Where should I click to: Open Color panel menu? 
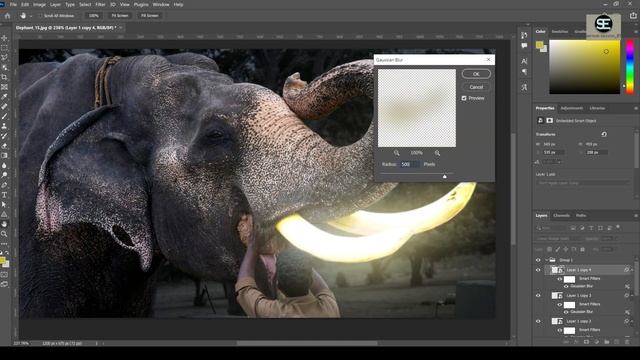pyautogui.click(x=636, y=31)
